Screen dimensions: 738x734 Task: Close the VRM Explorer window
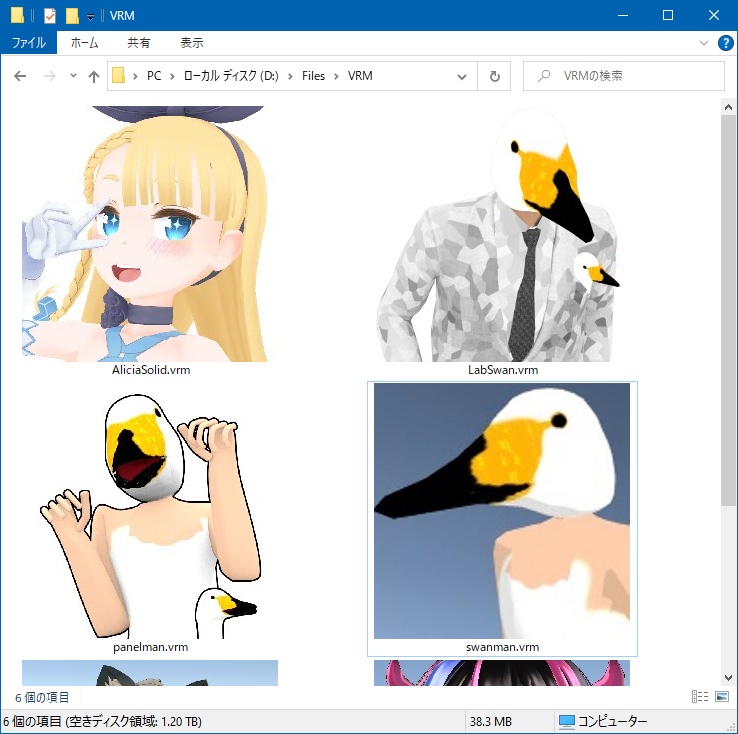point(714,16)
